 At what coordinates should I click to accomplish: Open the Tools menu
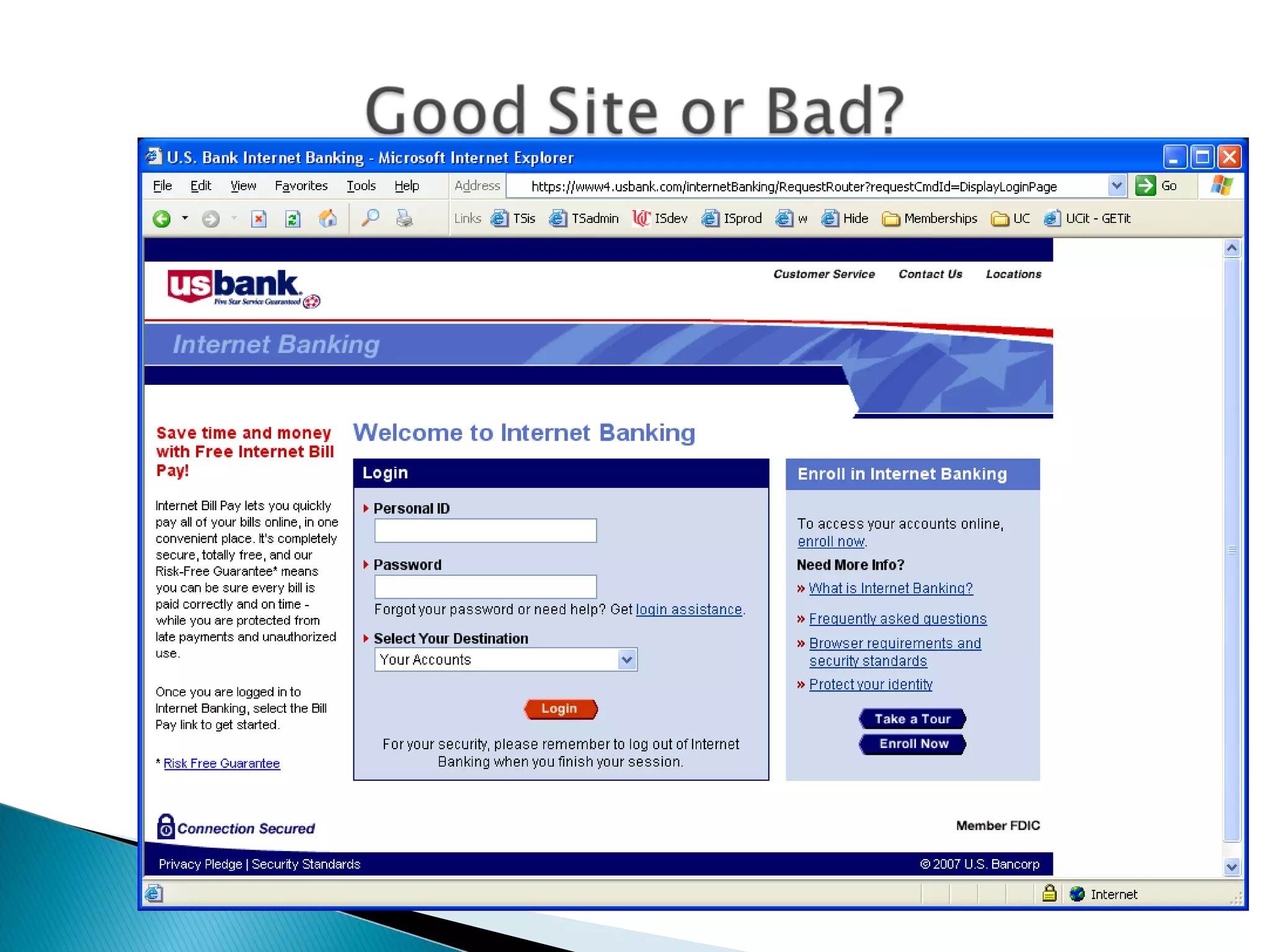(x=361, y=186)
